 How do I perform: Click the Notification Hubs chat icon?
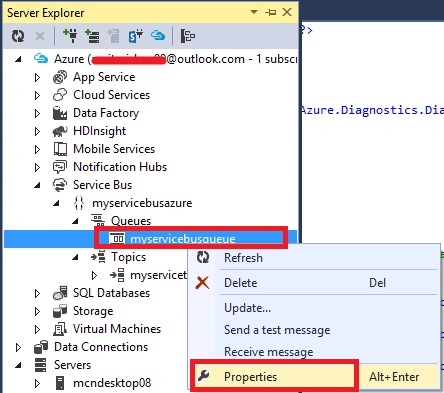(x=60, y=167)
